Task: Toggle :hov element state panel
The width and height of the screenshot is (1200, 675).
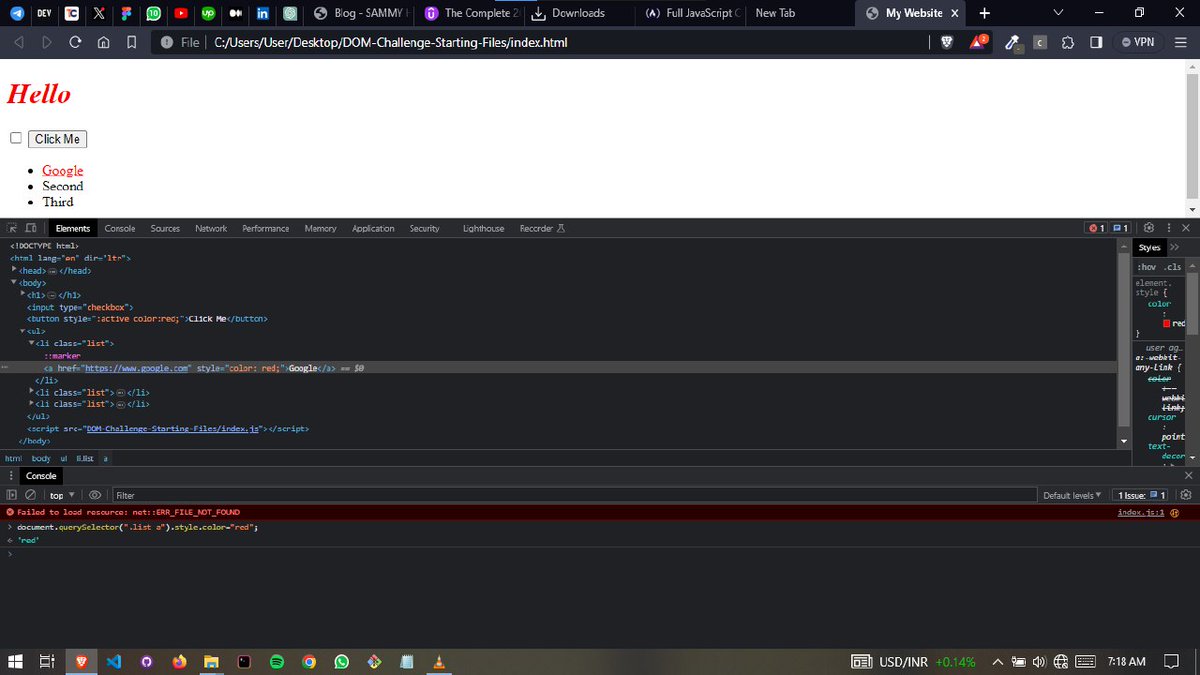Action: point(1146,267)
